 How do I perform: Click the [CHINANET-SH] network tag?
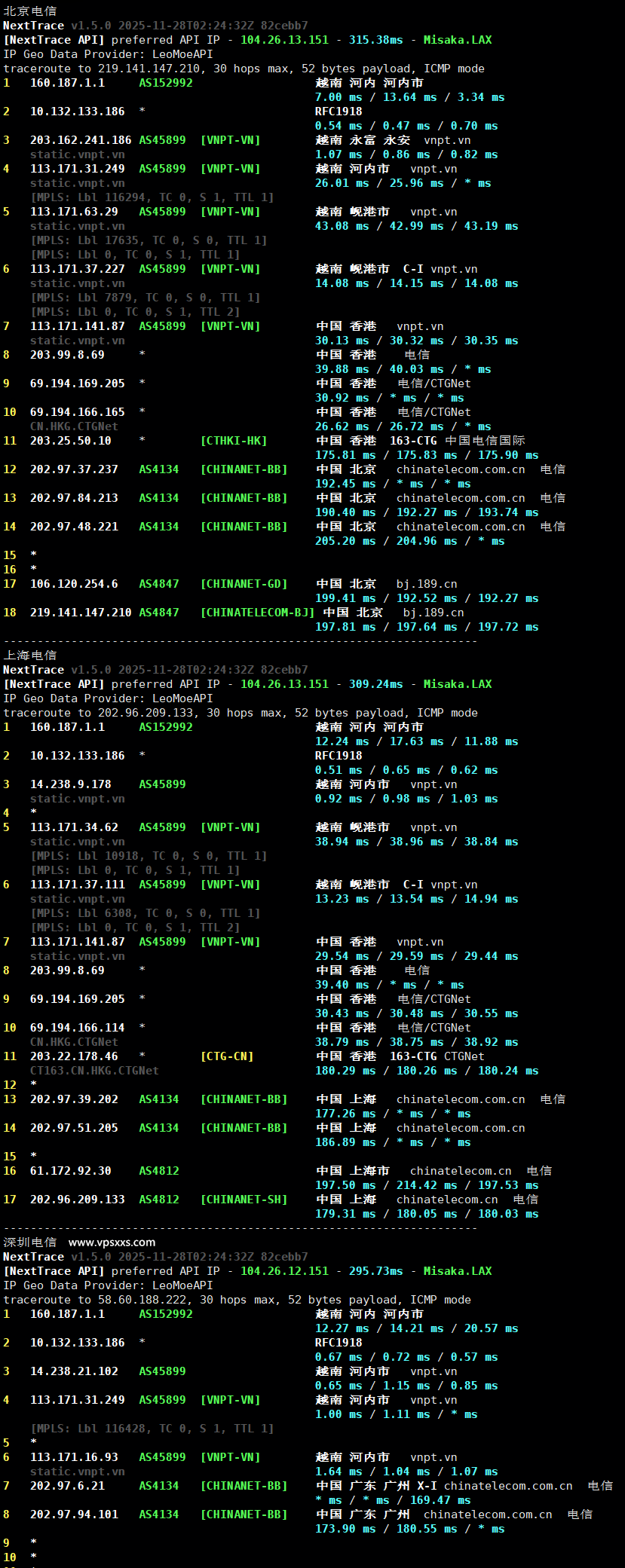[x=244, y=1200]
